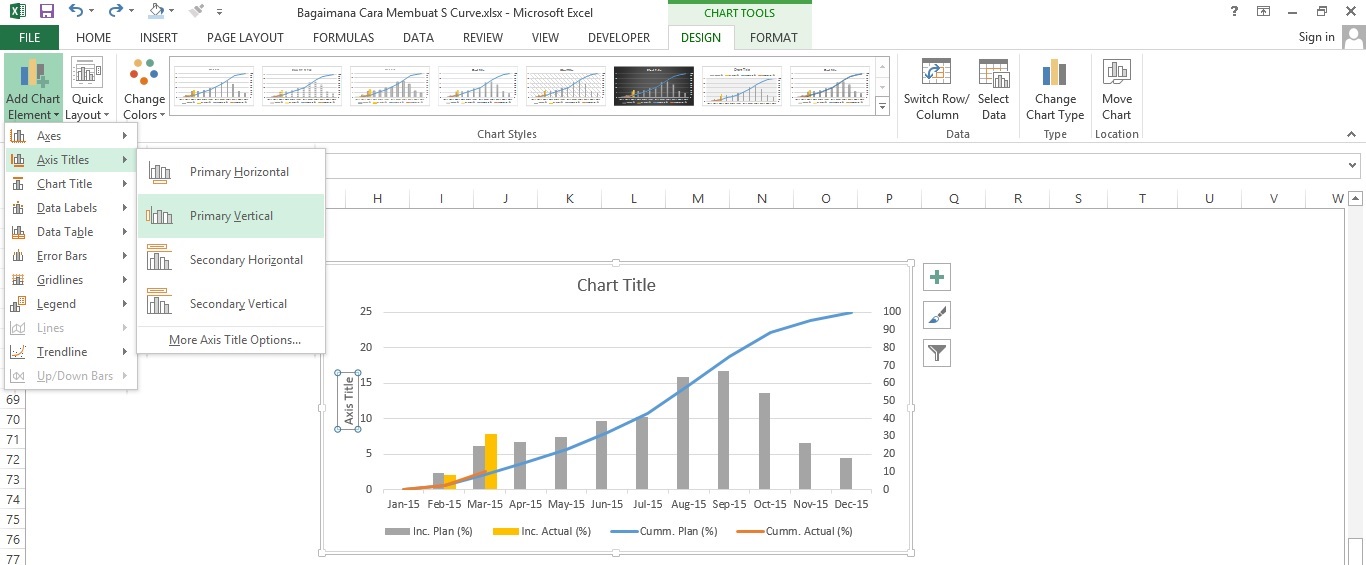Click the Ribbon Display Options icon
This screenshot has width=1366, height=565.
coord(1264,11)
